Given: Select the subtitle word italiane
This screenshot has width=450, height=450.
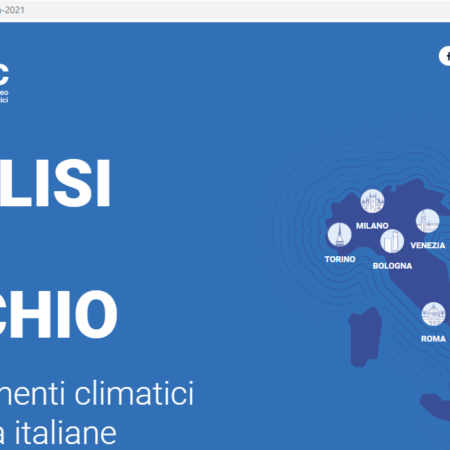Looking at the screenshot, I should click(65, 432).
